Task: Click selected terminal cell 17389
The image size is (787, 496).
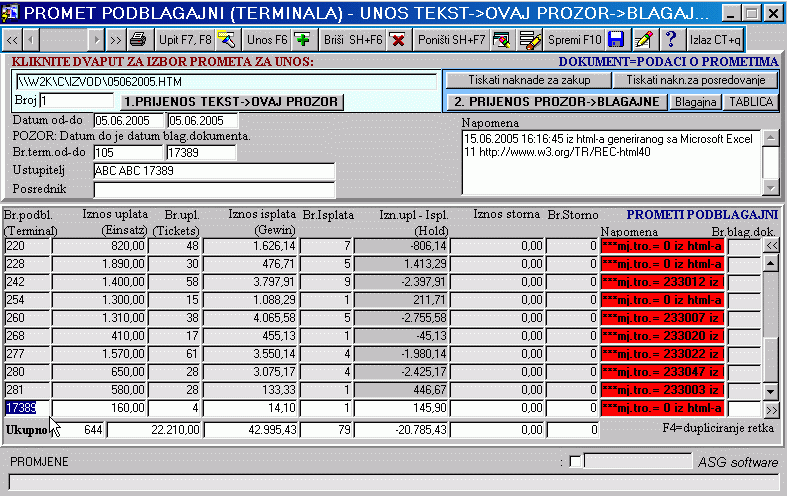Action: (28, 408)
